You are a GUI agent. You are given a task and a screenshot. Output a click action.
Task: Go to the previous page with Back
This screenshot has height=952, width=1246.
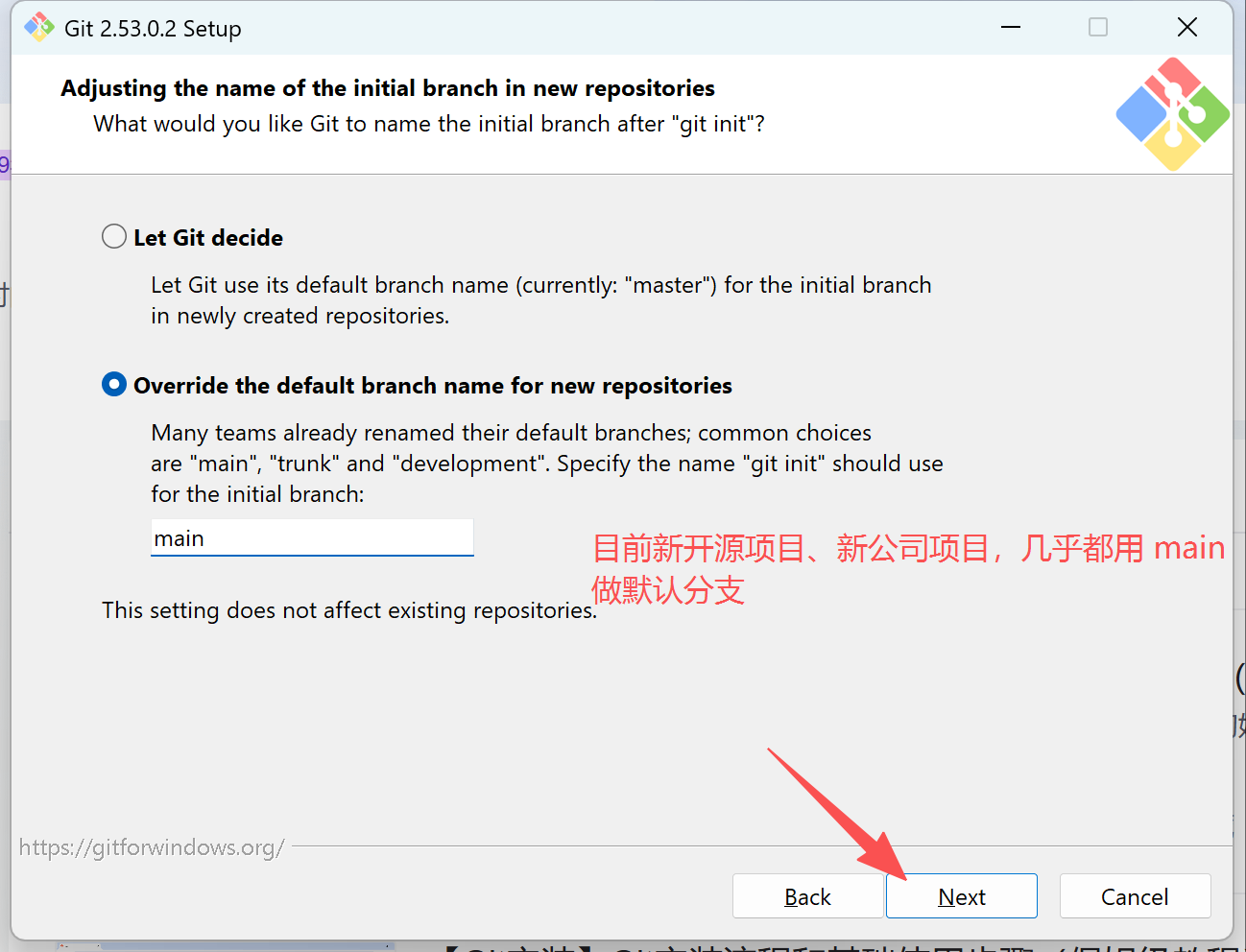(x=807, y=896)
